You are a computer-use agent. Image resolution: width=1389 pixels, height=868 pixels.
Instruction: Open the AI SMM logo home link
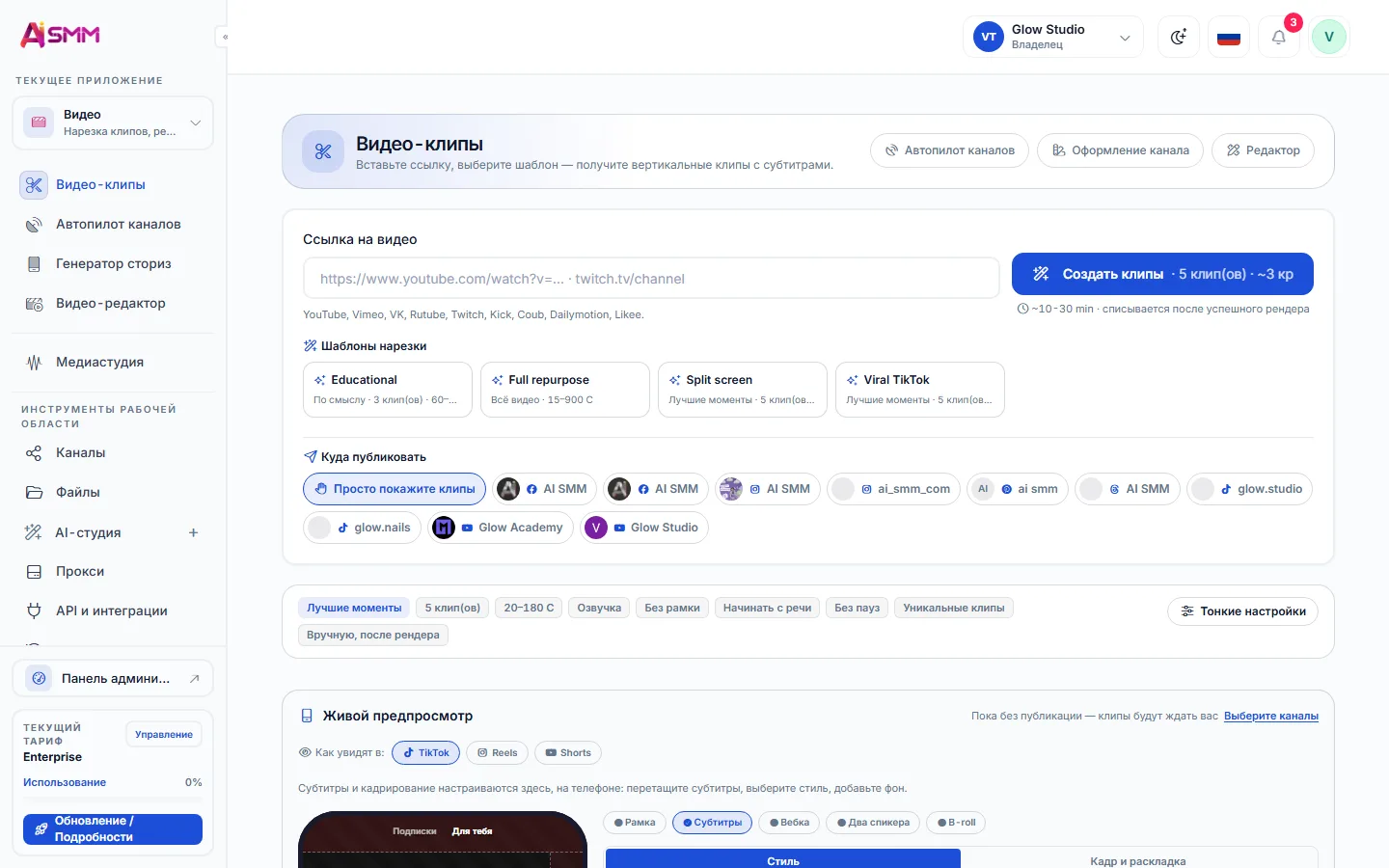click(61, 35)
